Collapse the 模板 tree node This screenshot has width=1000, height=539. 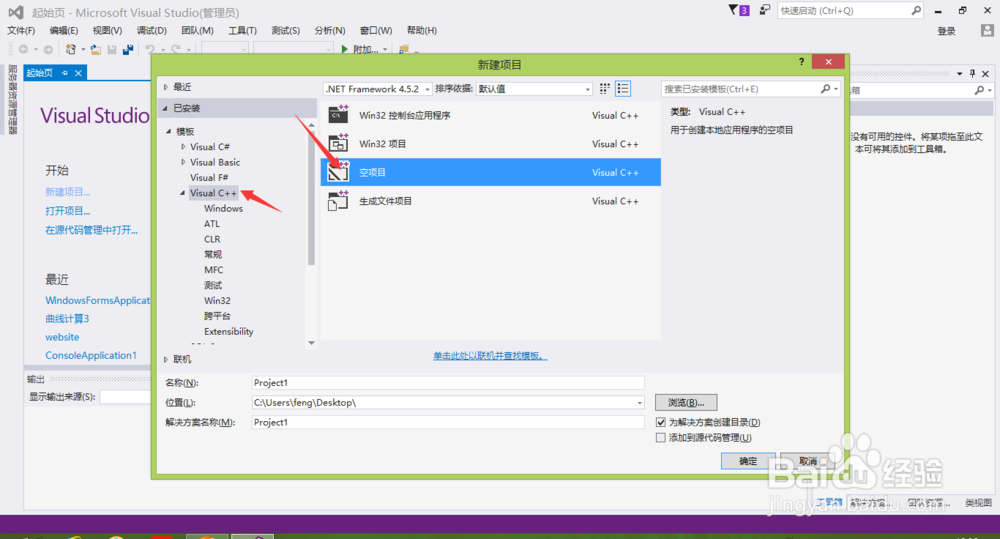(x=169, y=131)
